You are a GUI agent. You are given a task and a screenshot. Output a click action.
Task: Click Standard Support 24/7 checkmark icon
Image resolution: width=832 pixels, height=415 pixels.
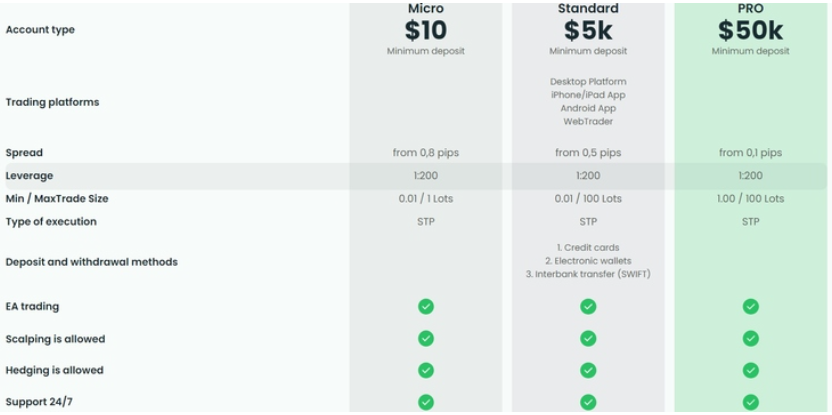[588, 402]
